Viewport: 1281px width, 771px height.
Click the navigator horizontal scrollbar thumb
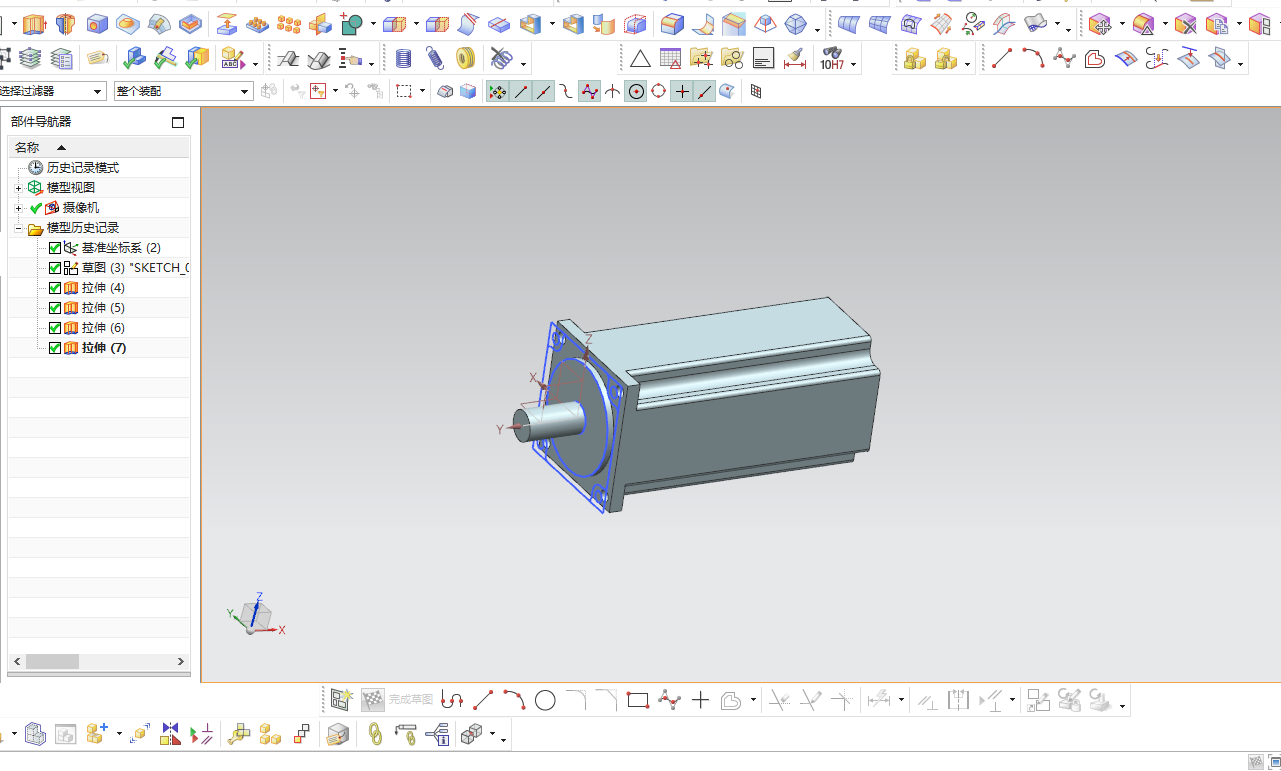coord(52,662)
